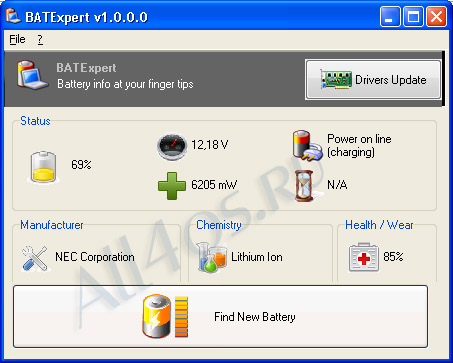Click the N/A remaining time value
This screenshot has height=363, width=453.
pos(337,185)
